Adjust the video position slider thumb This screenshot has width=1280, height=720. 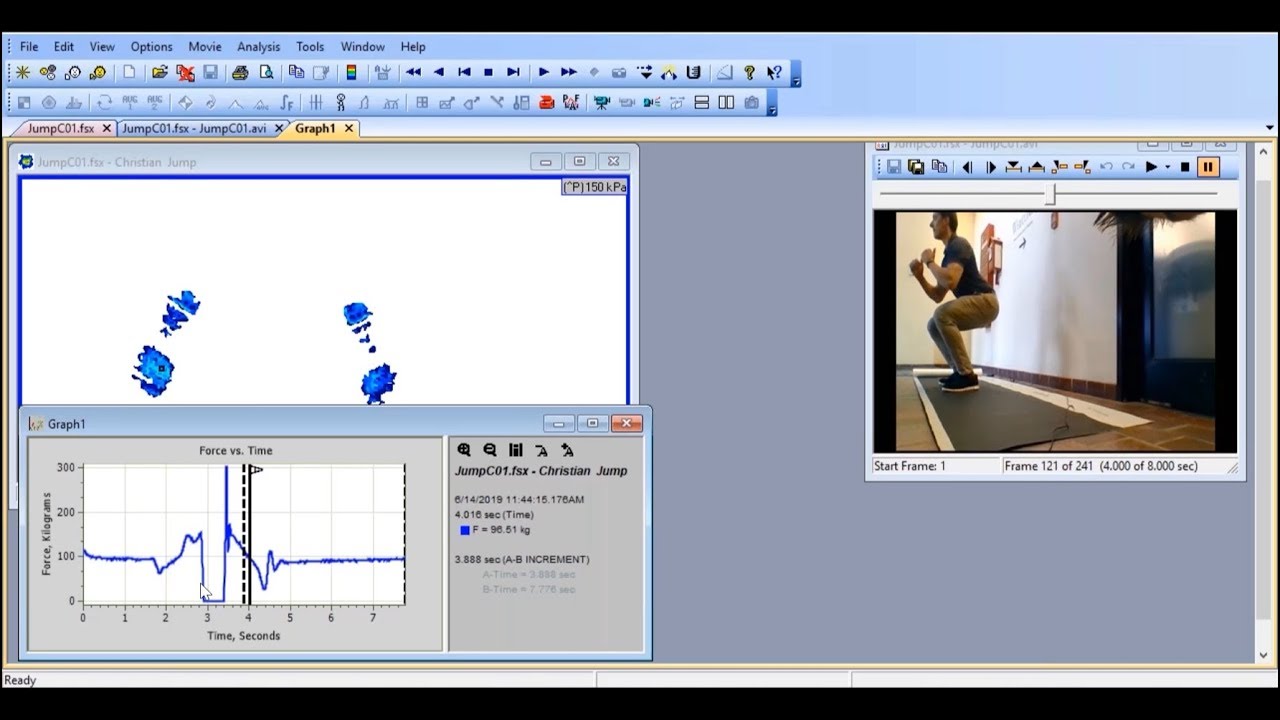pyautogui.click(x=1050, y=195)
